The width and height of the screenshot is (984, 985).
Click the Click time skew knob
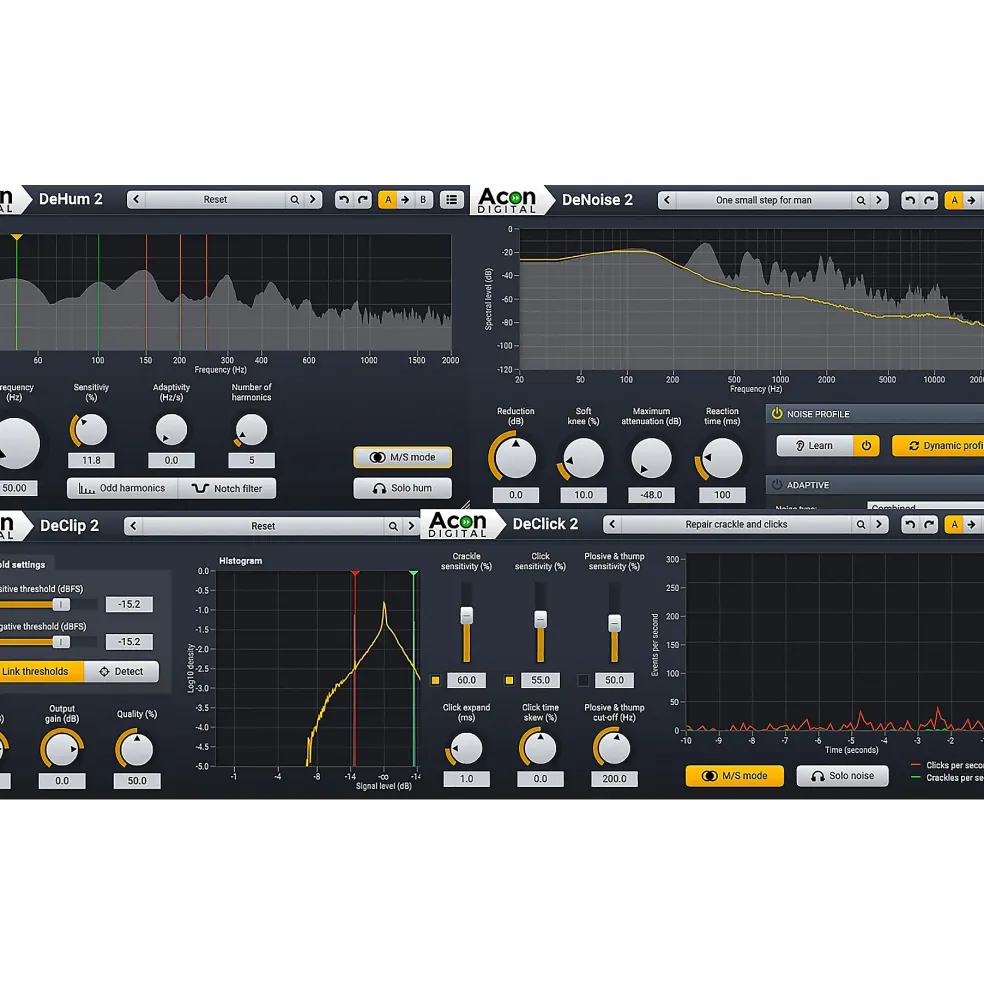(540, 749)
